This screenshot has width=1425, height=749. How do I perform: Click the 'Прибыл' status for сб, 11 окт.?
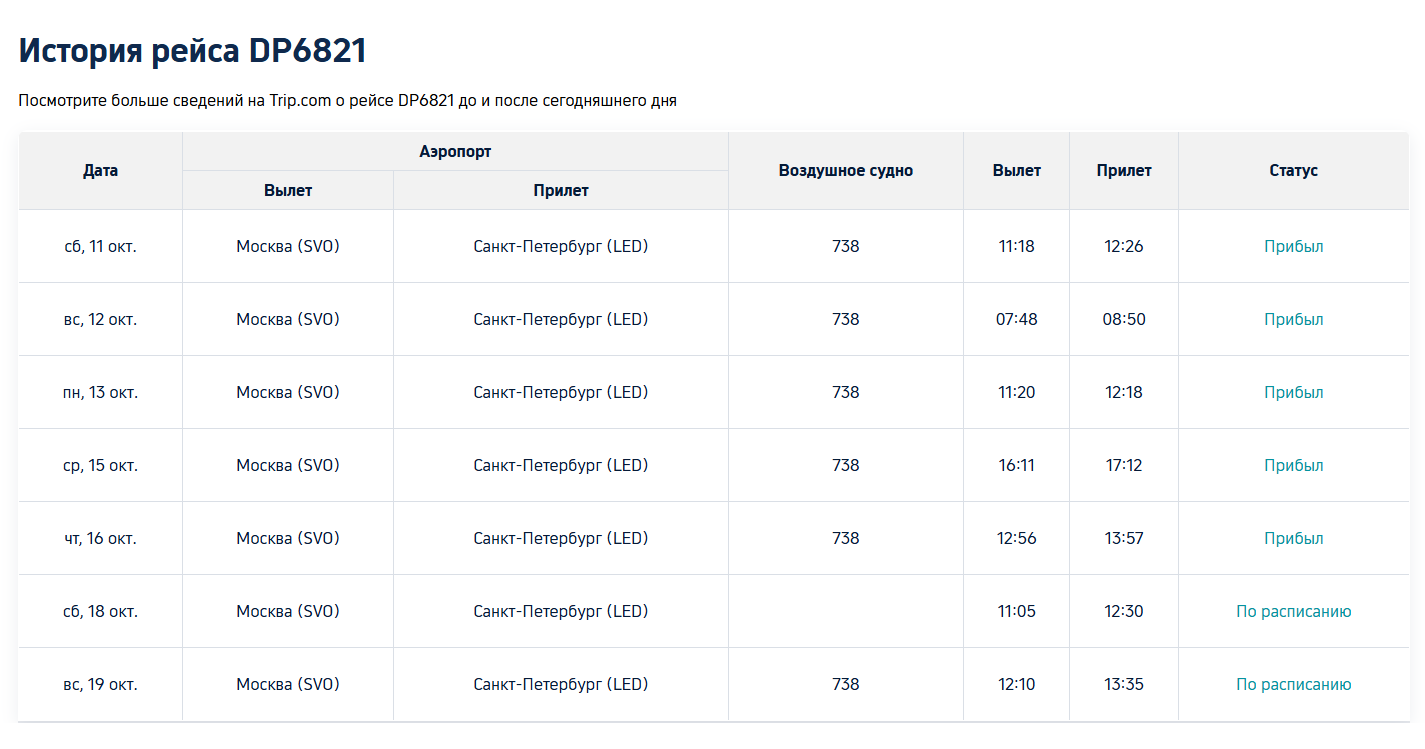(x=1293, y=246)
